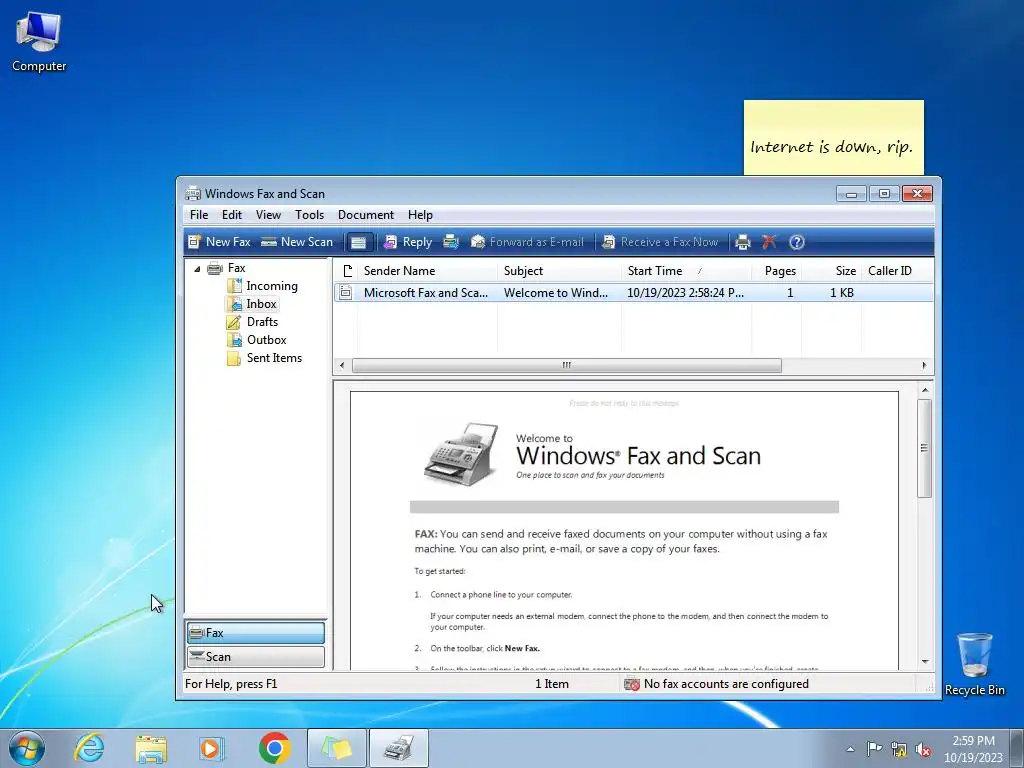Open the Help menu
The width and height of the screenshot is (1024, 768).
coord(421,215)
